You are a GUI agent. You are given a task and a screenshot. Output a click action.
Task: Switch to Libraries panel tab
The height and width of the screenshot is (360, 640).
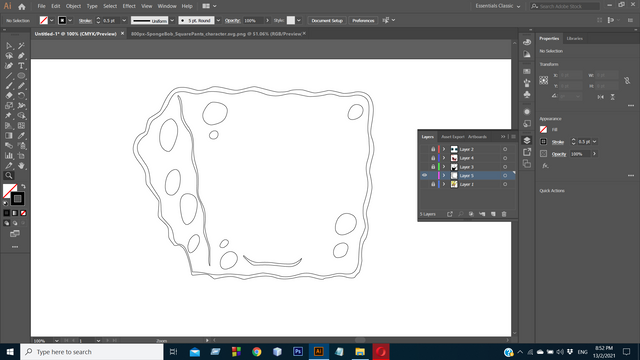575,38
